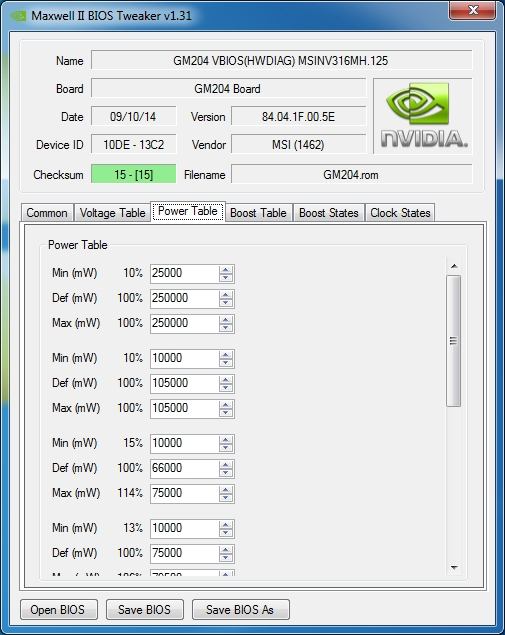This screenshot has height=635, width=505.
Task: Click the Vendor field MSI (1462)
Action: pyautogui.click(x=298, y=145)
